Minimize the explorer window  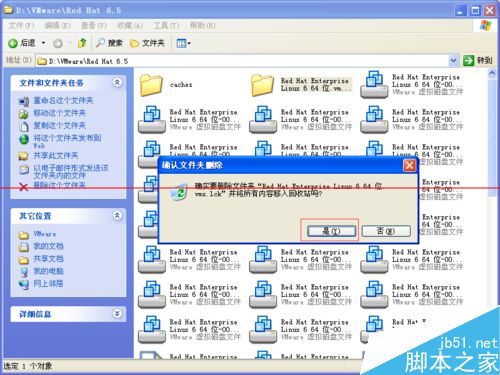[460, 11]
